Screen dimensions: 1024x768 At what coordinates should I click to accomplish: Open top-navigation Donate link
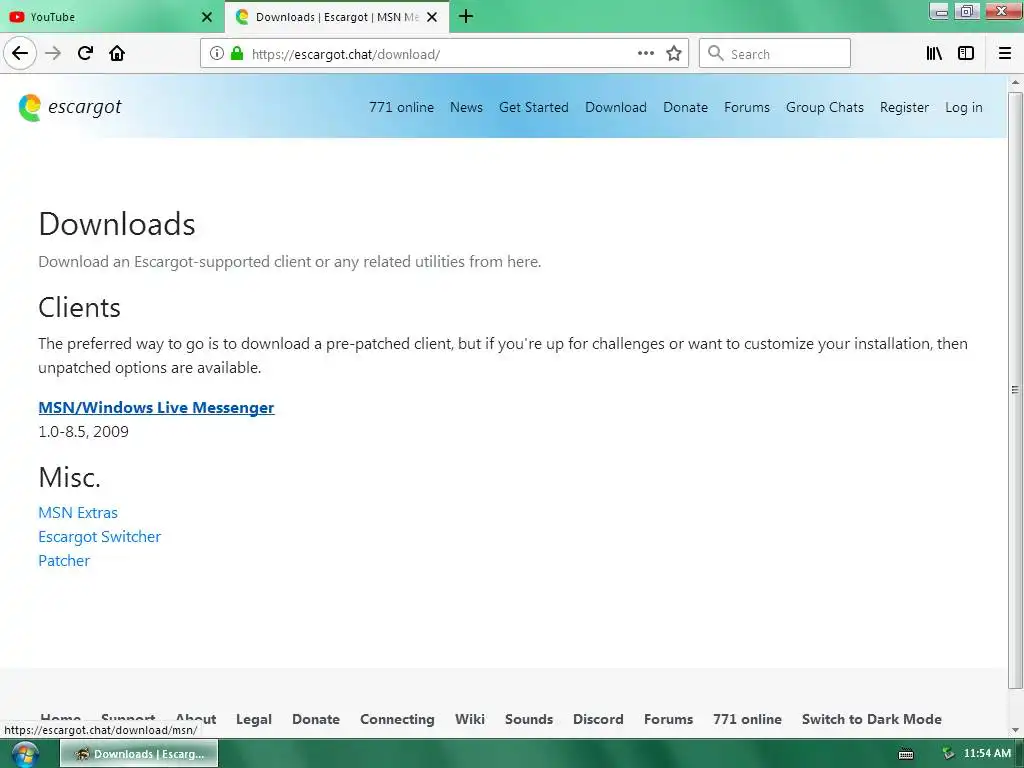[x=685, y=107]
